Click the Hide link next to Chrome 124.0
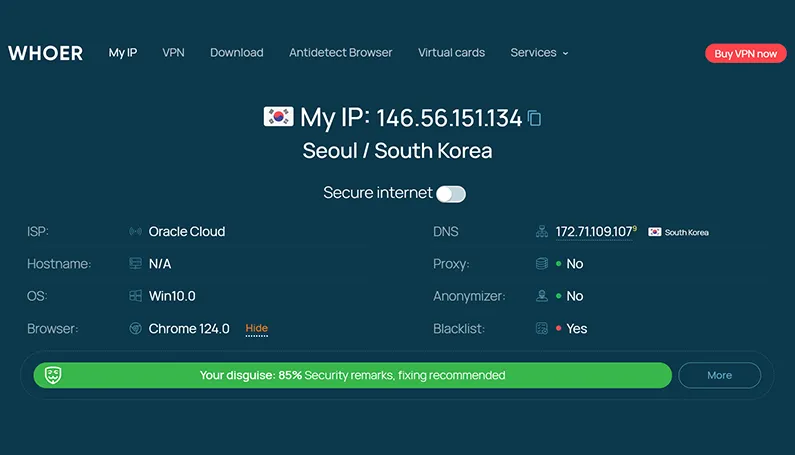The width and height of the screenshot is (795, 455). click(x=257, y=328)
